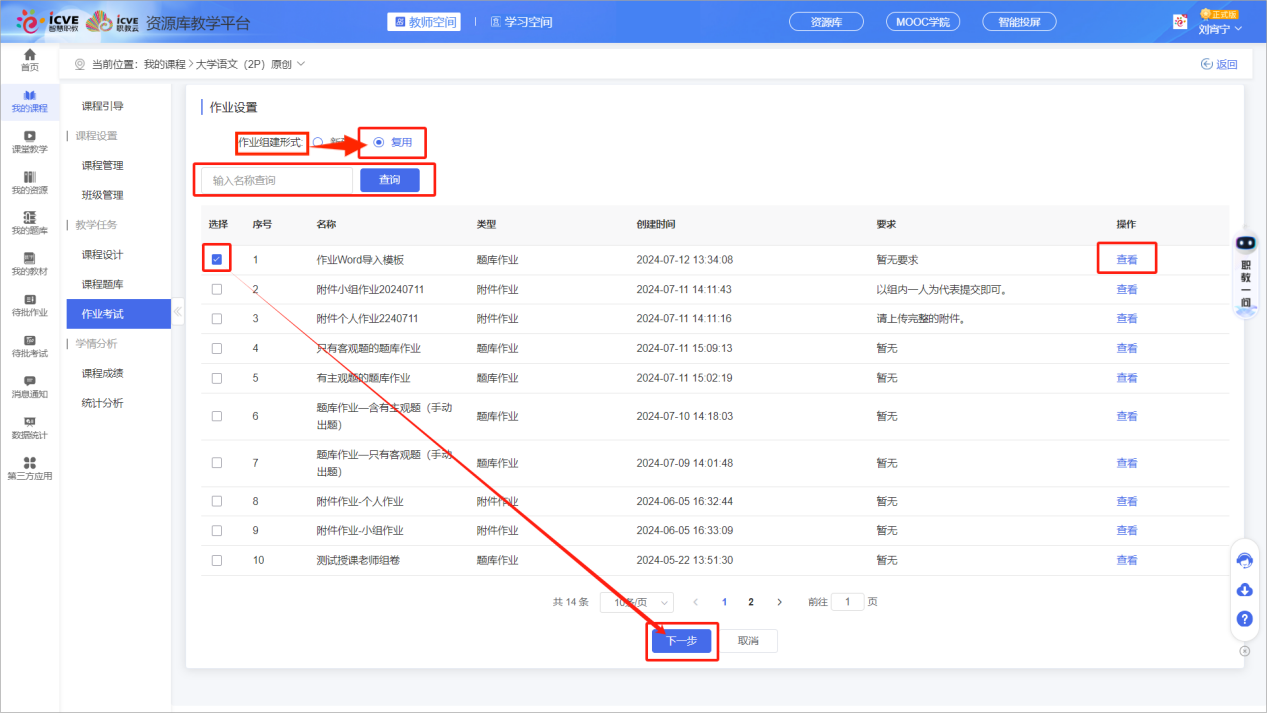1267x713 pixels.
Task: Open 消息通知 message icon
Action: pyautogui.click(x=30, y=386)
